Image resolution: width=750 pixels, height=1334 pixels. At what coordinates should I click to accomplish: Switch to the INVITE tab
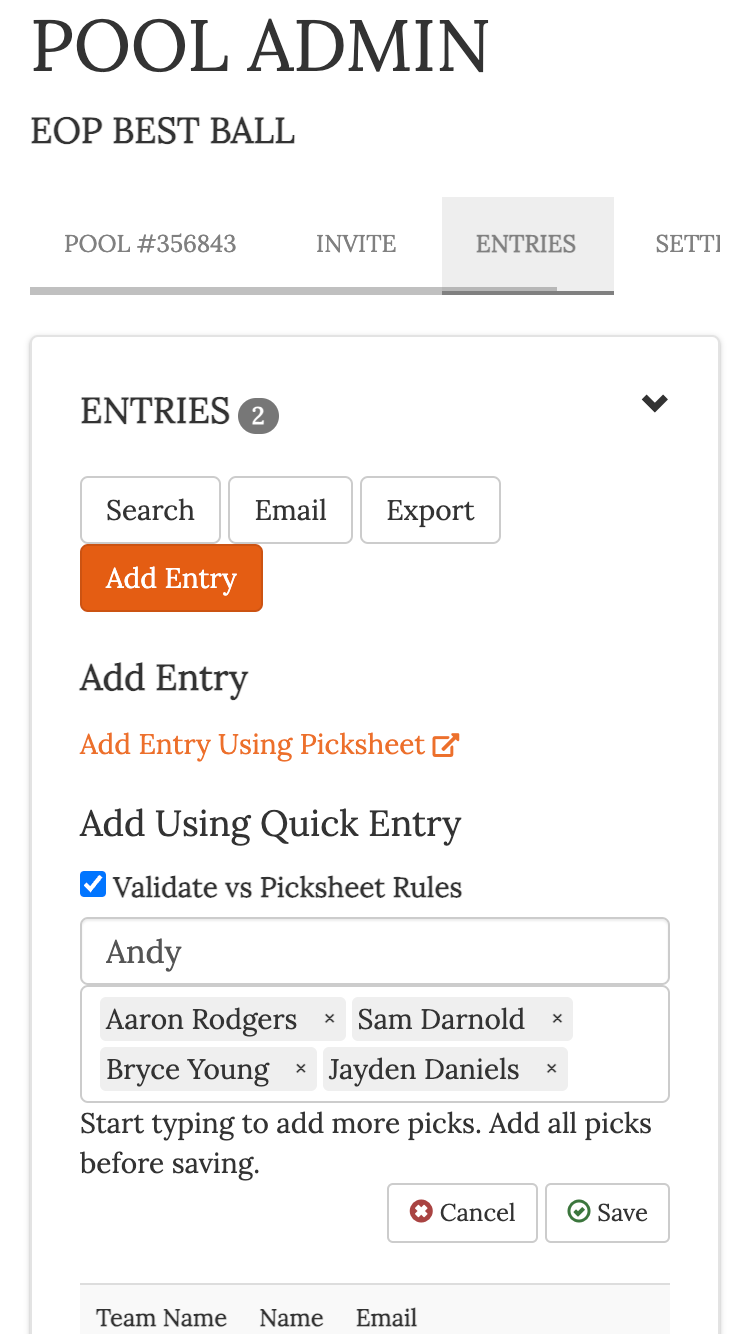[356, 244]
